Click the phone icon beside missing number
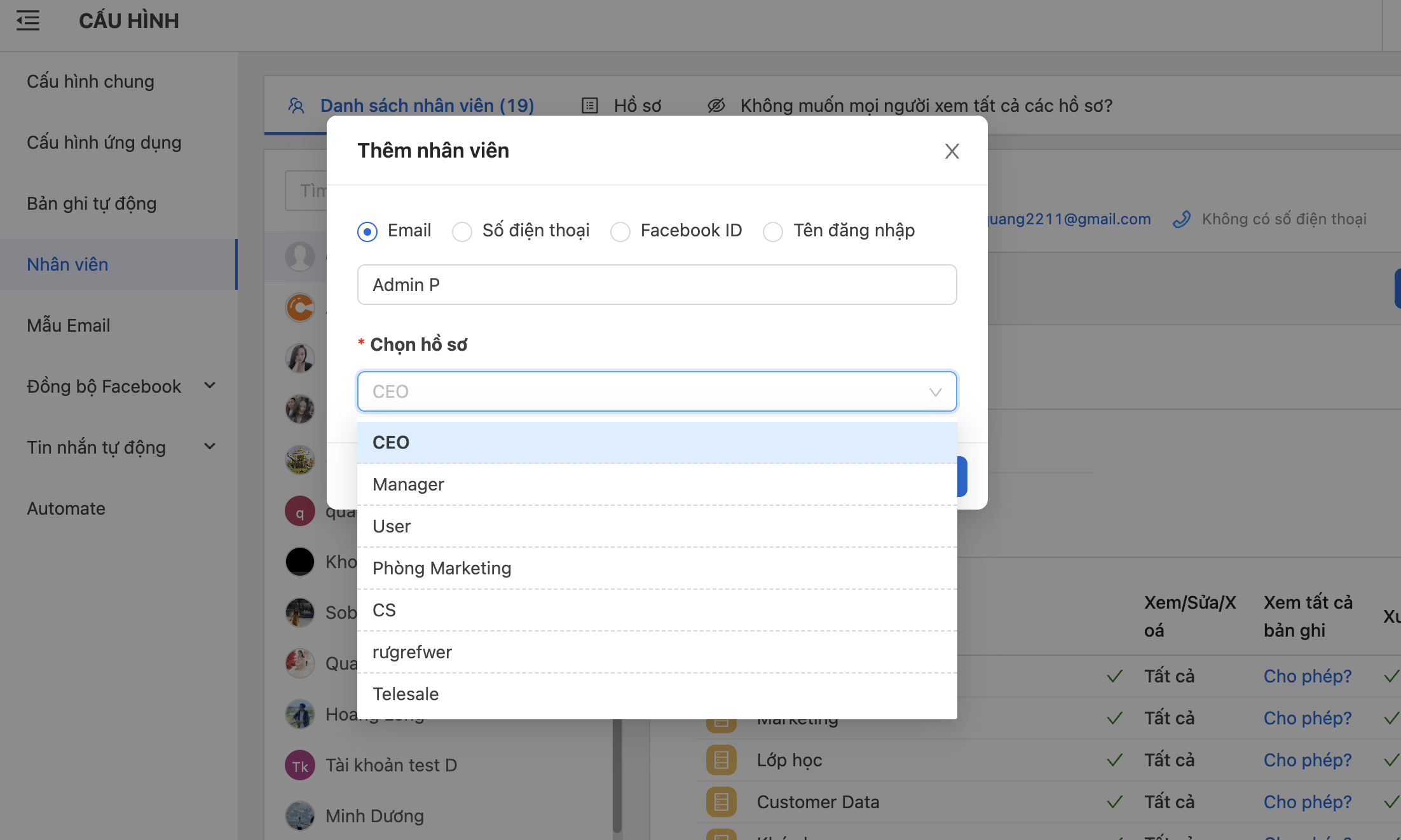1401x840 pixels. click(x=1182, y=219)
